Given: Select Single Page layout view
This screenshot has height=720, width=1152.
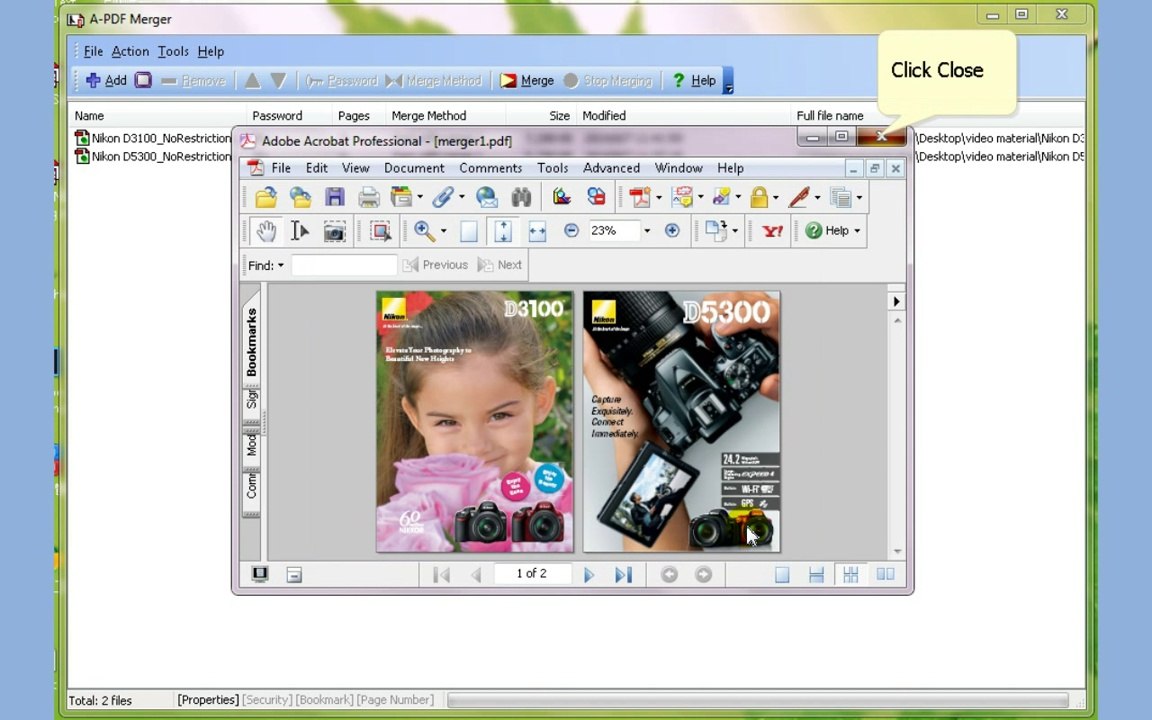Looking at the screenshot, I should coord(782,575).
